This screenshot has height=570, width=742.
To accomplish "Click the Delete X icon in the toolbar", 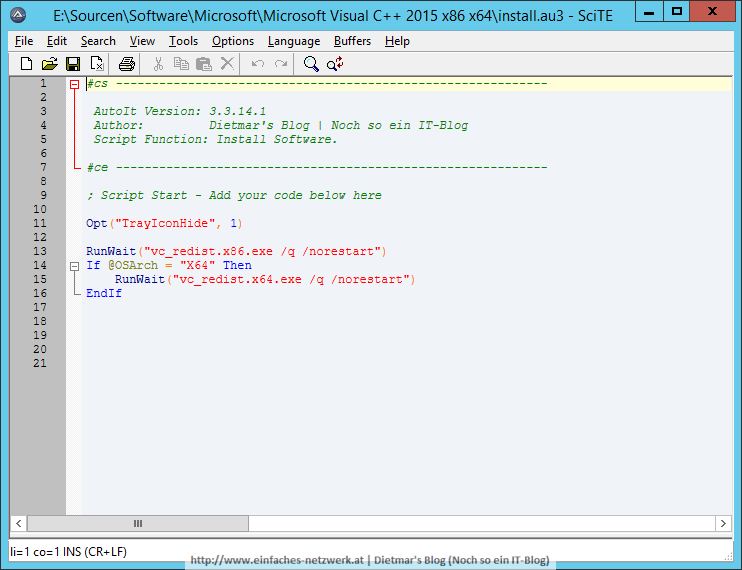I will (x=227, y=63).
